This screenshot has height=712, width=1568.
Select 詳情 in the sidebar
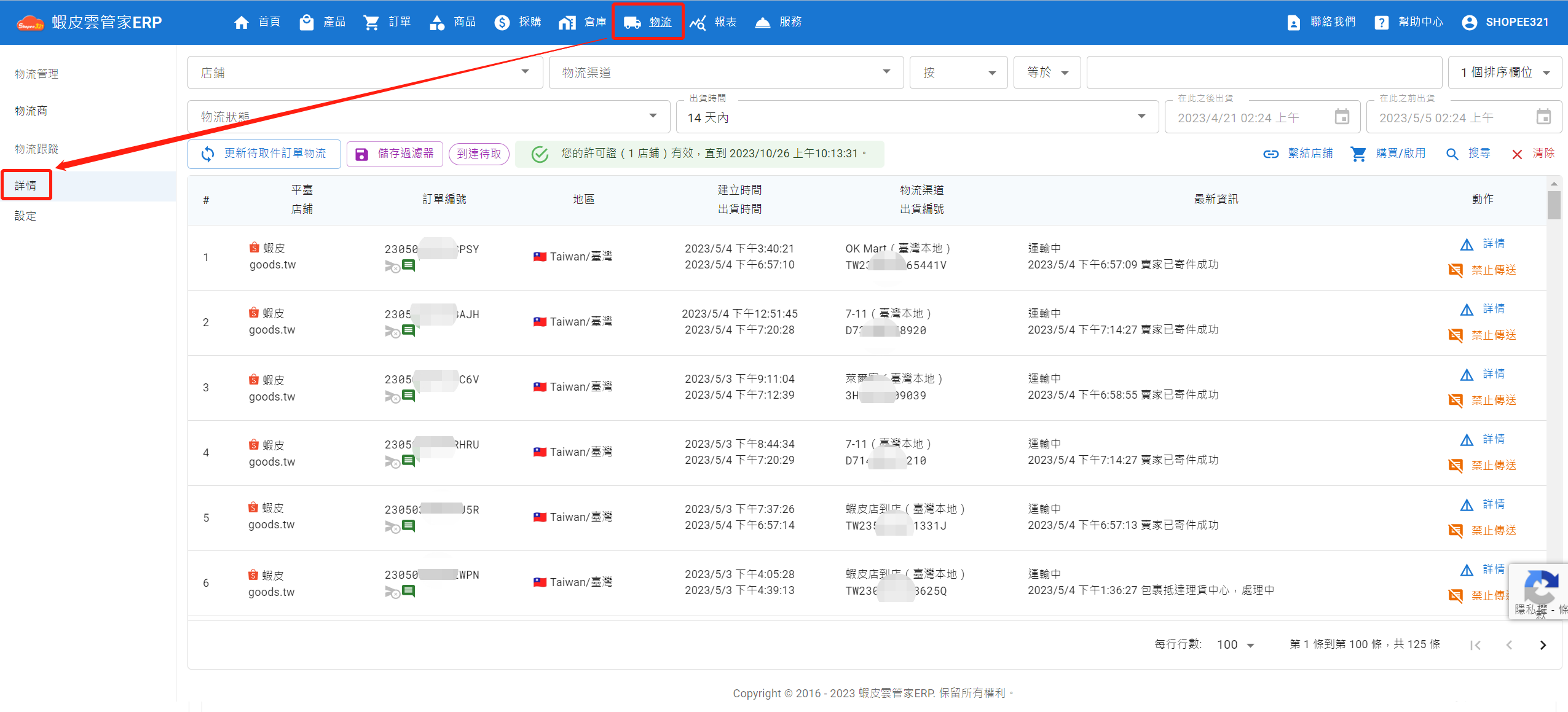click(26, 186)
